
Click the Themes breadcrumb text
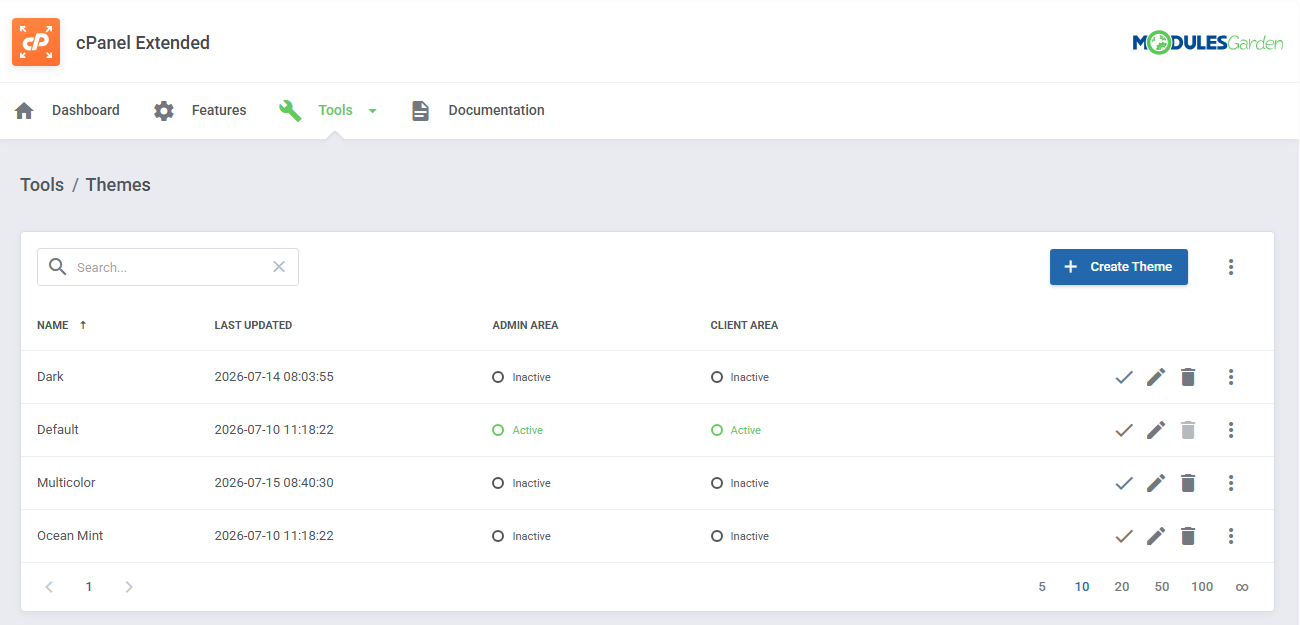pos(118,185)
